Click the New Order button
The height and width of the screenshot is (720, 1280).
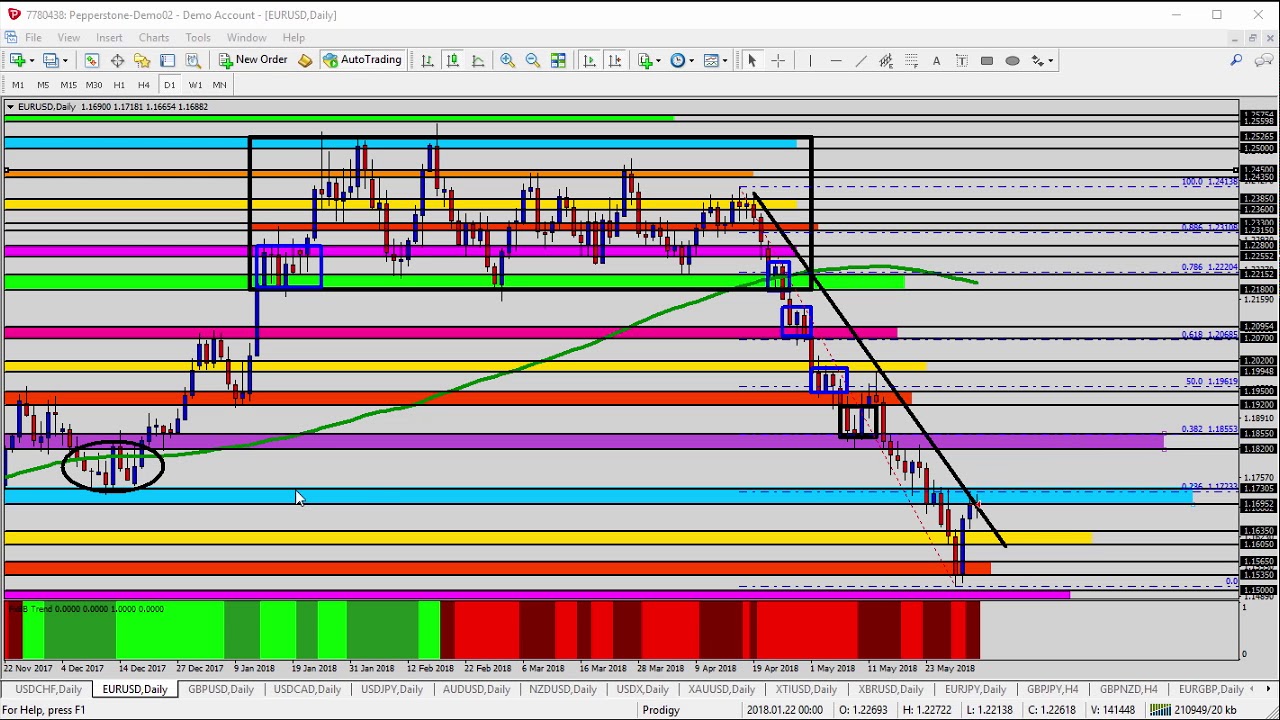point(253,60)
